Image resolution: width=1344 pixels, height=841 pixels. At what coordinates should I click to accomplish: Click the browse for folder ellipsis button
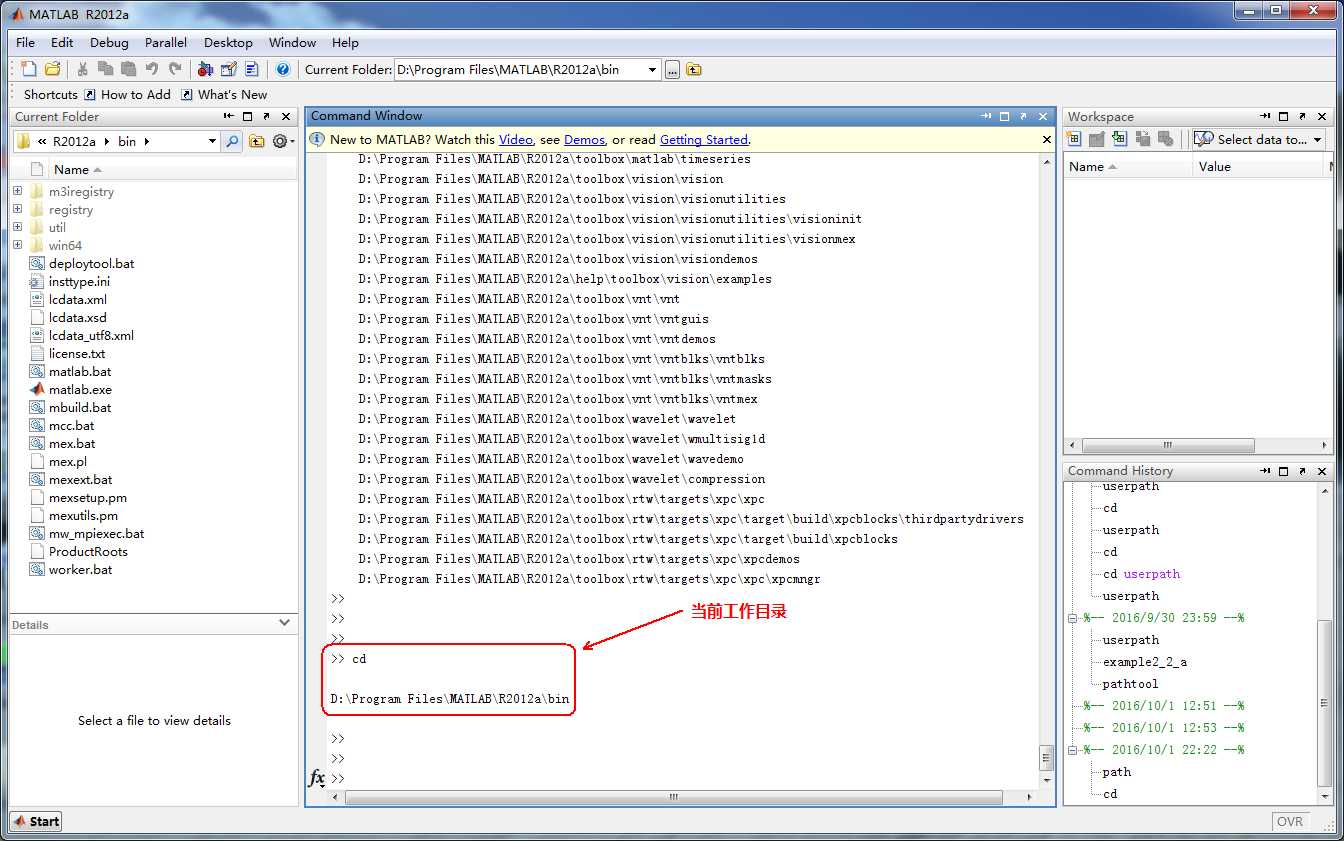pyautogui.click(x=673, y=69)
